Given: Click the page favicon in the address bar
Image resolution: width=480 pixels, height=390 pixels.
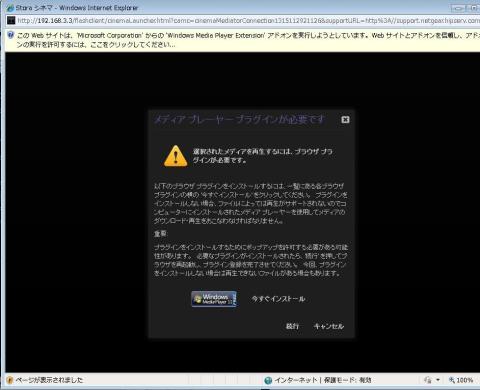Looking at the screenshot, I should [x=11, y=21].
